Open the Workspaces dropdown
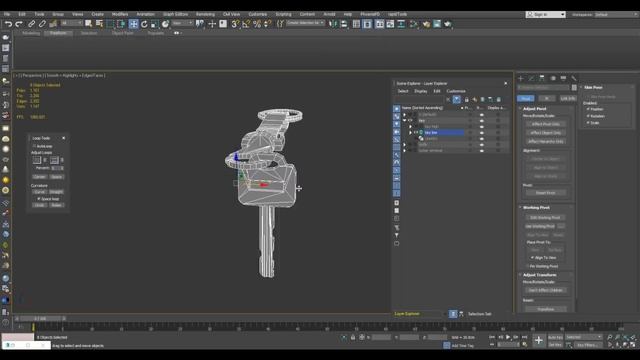The width and height of the screenshot is (640, 360). pos(616,14)
